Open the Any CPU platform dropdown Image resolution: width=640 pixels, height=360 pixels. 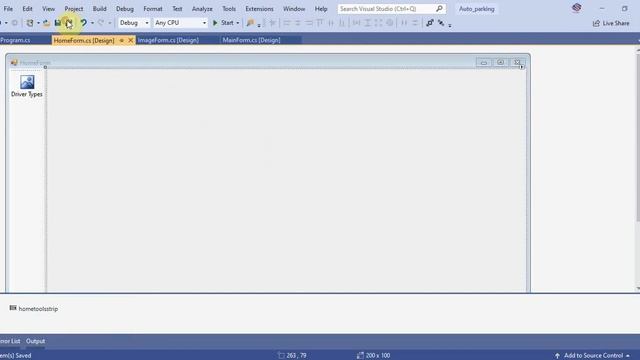180,23
